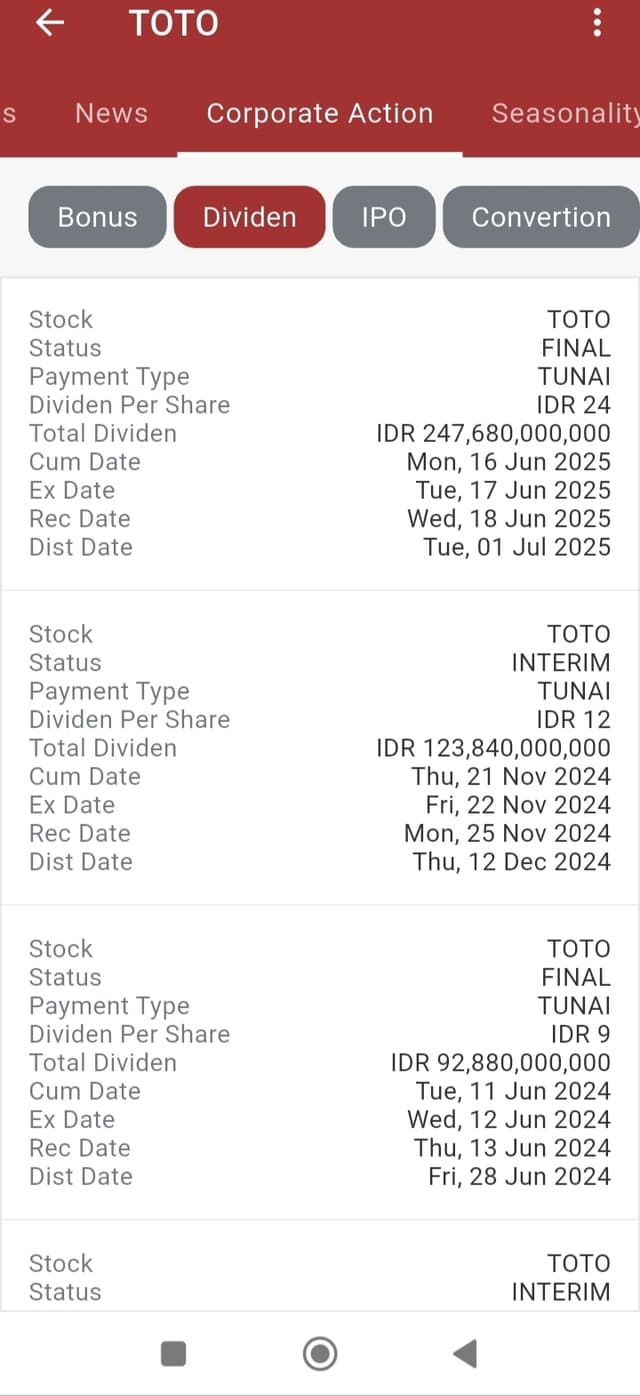Tap the Dividen Per Share IDR 9 row

[x=320, y=1034]
